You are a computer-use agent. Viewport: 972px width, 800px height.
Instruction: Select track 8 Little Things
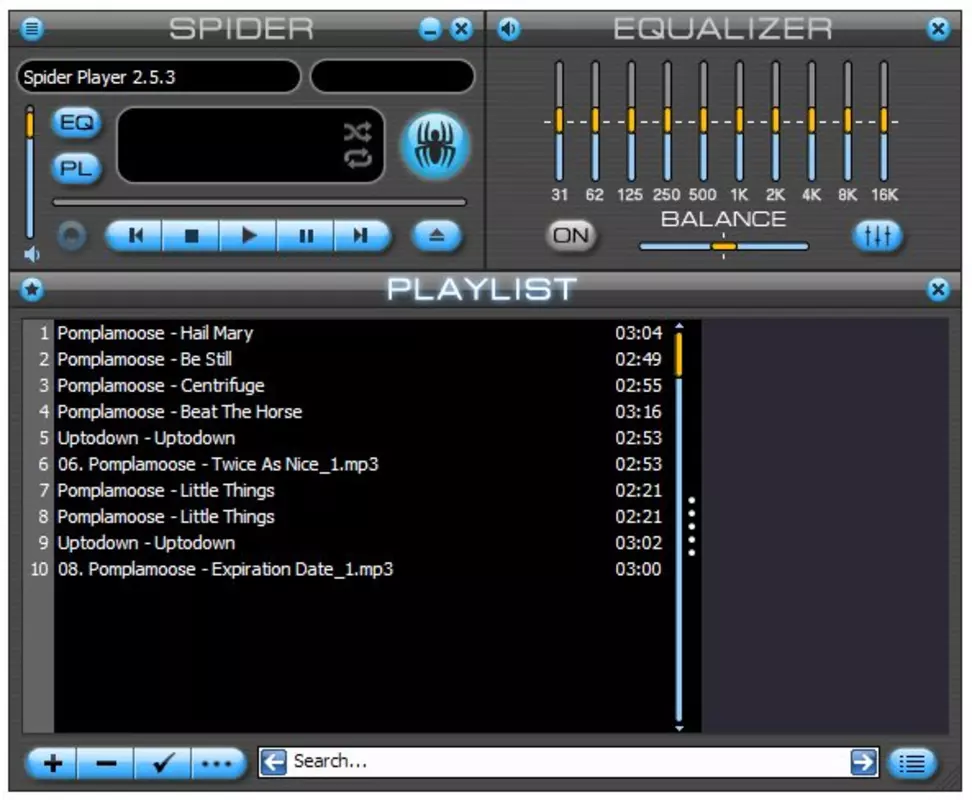click(x=360, y=517)
